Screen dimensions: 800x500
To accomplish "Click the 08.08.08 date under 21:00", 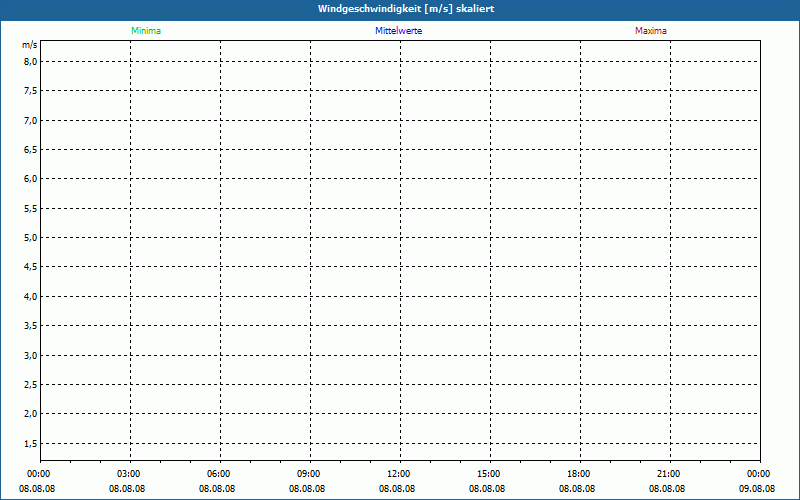I will coord(667,489).
